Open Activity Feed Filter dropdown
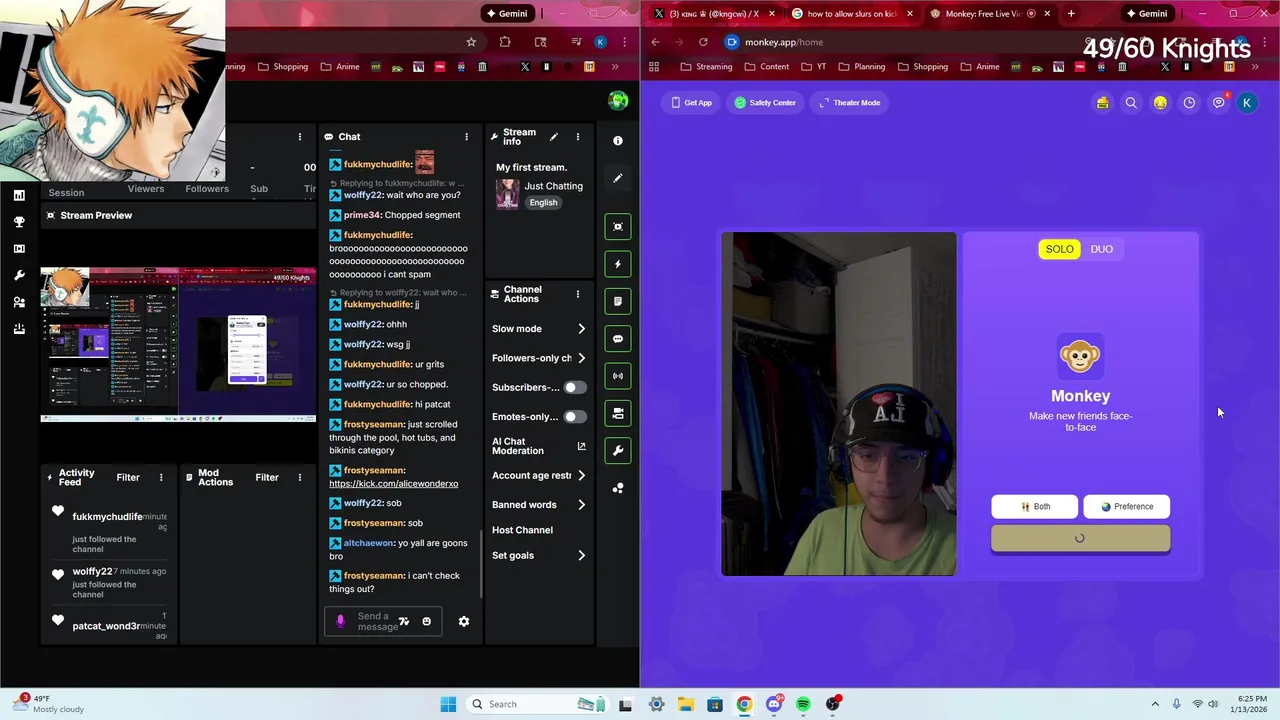This screenshot has height=720, width=1280. tap(128, 478)
